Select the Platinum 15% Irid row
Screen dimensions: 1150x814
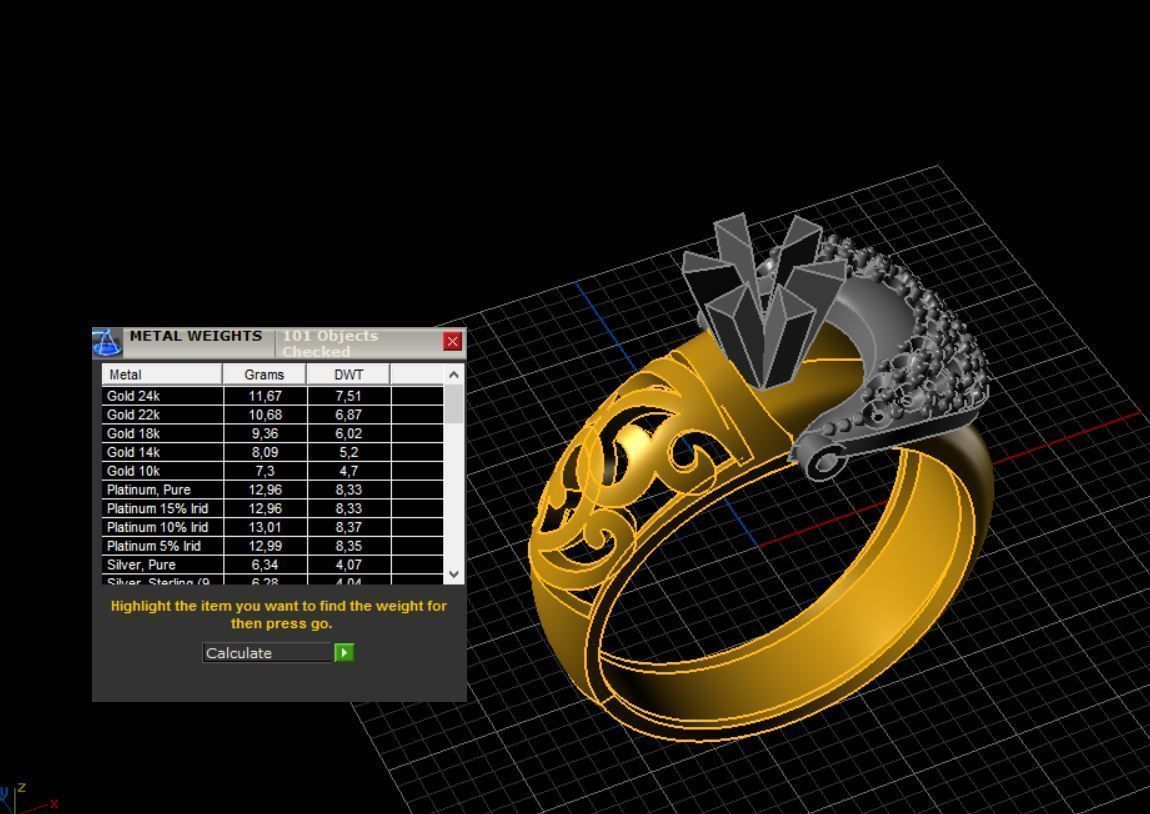[272, 509]
